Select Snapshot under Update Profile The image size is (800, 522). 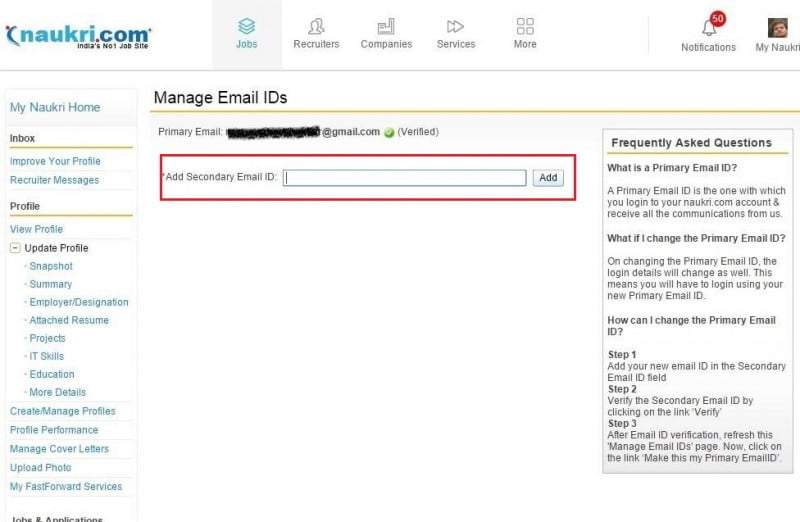(x=51, y=266)
